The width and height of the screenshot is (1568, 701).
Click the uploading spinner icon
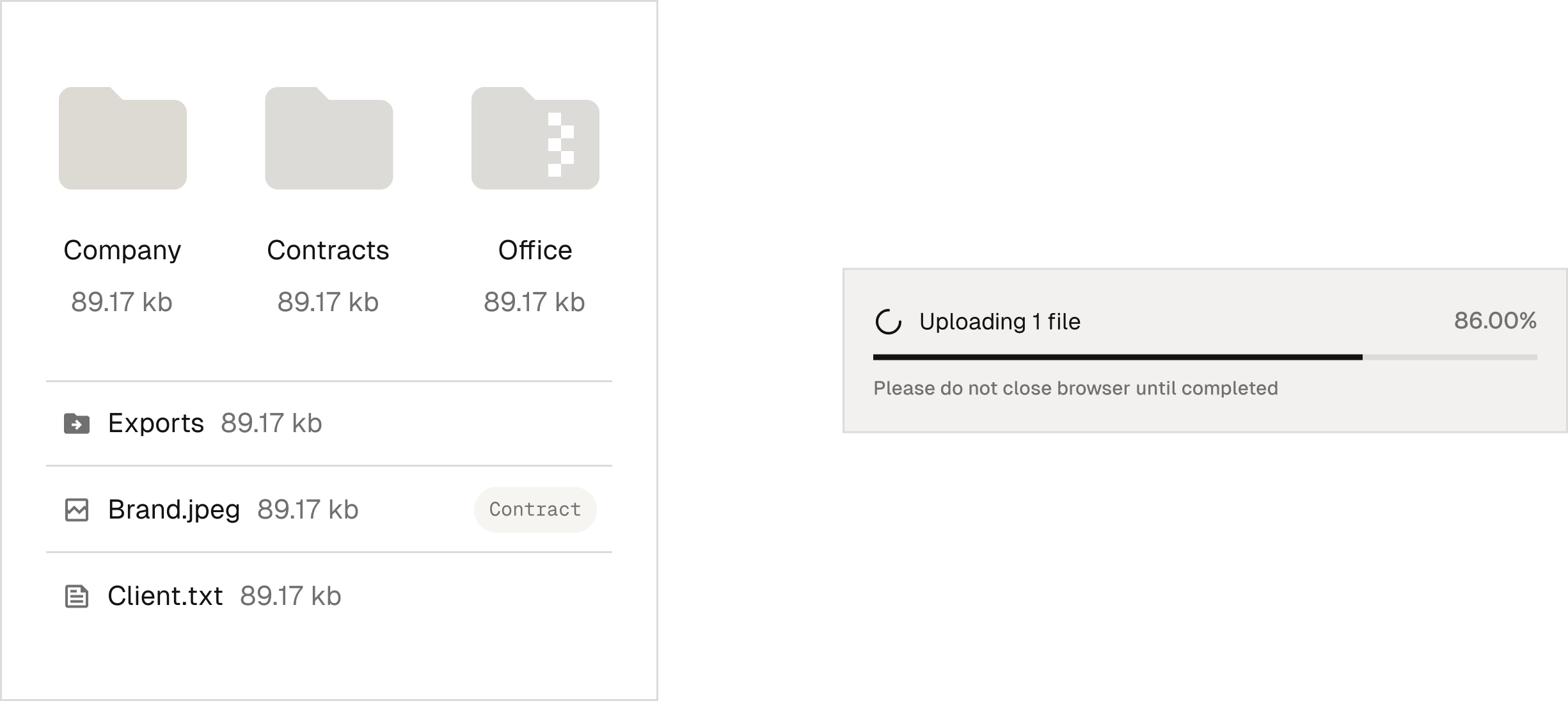tap(888, 322)
